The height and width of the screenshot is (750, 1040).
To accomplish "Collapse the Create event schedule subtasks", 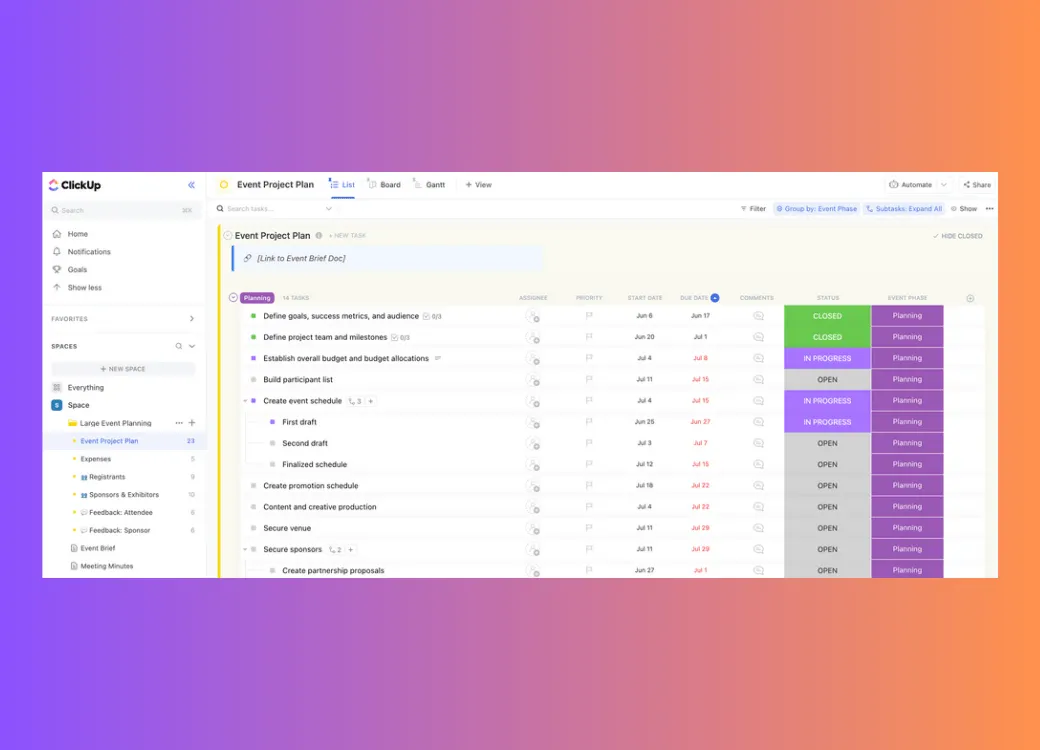I will pos(245,401).
